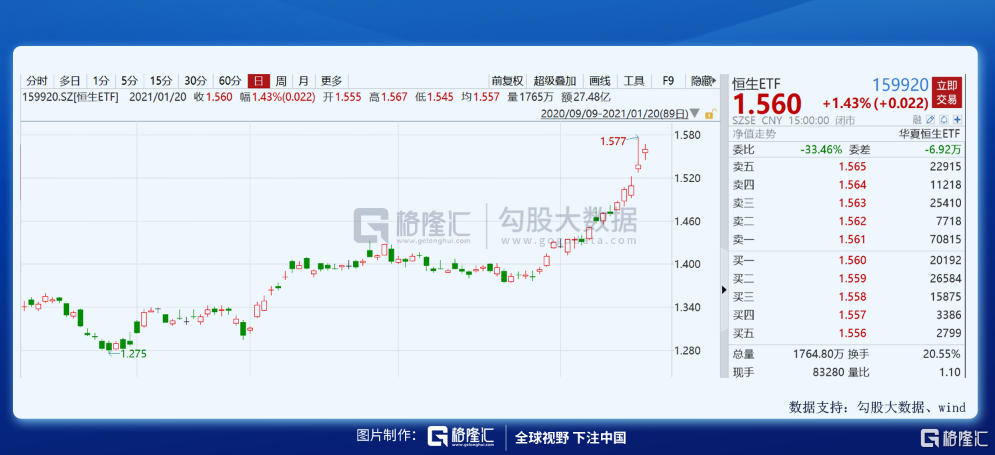Open the 前复权 price adjustment option
Screen dimensions: 995x455
click(507, 81)
